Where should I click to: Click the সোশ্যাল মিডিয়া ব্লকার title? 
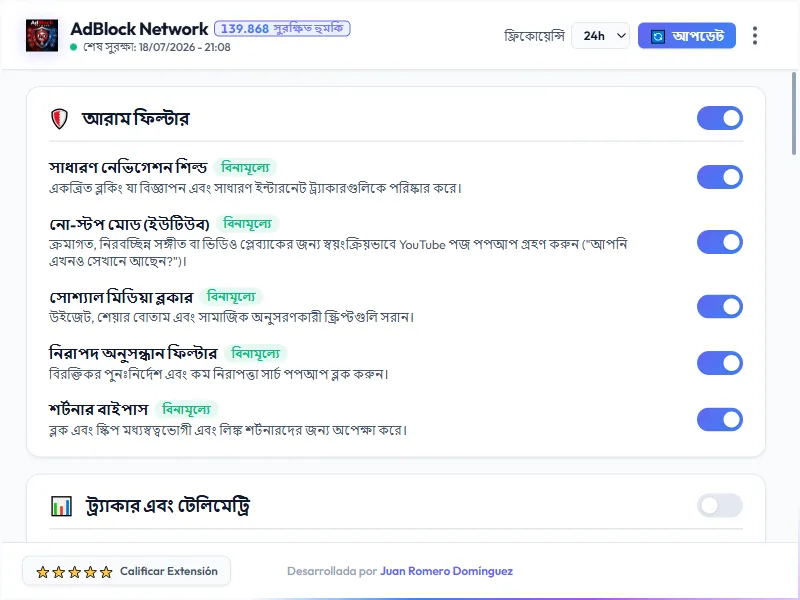pos(121,297)
